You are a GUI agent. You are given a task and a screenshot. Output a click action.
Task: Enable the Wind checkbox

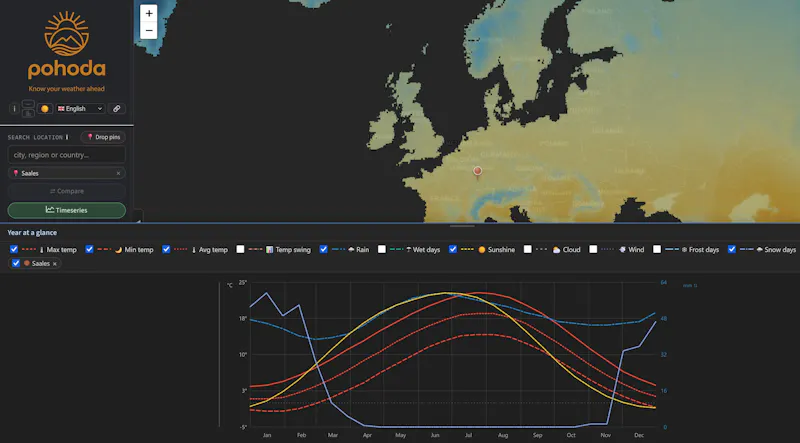593,249
